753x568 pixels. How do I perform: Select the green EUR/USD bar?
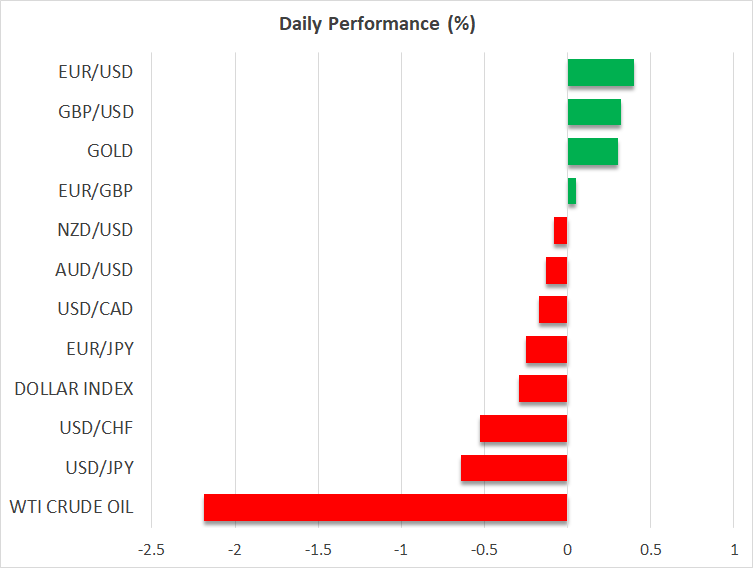(x=600, y=73)
